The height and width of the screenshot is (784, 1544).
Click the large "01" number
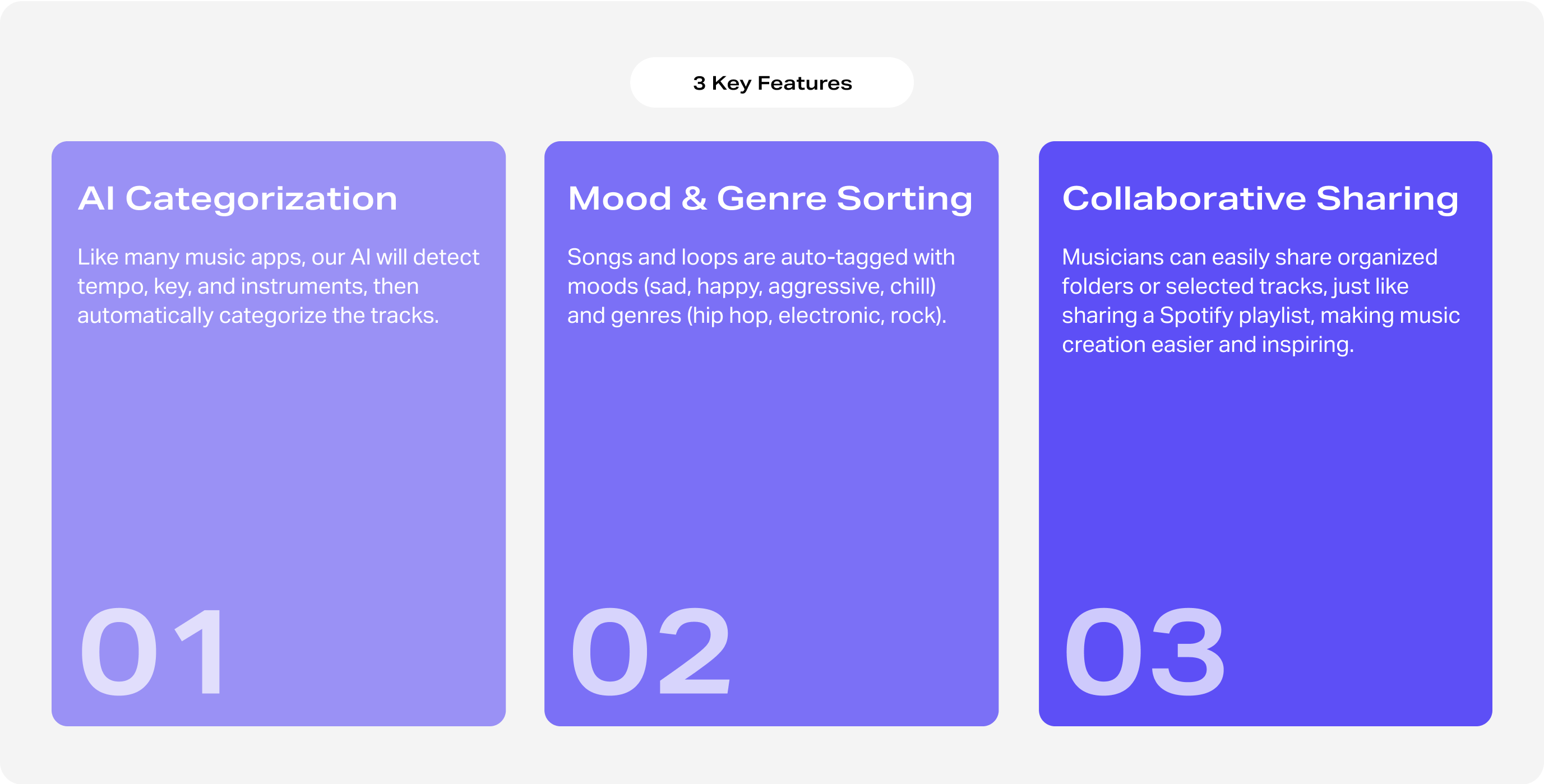(x=152, y=652)
